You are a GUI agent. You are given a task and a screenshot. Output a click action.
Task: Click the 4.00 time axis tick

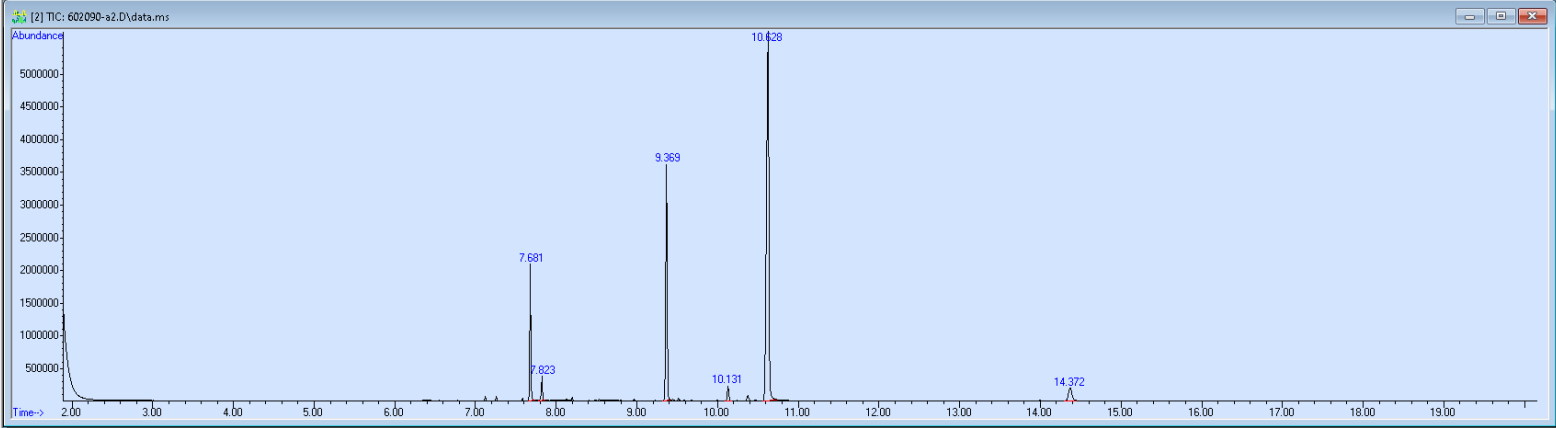pos(232,412)
